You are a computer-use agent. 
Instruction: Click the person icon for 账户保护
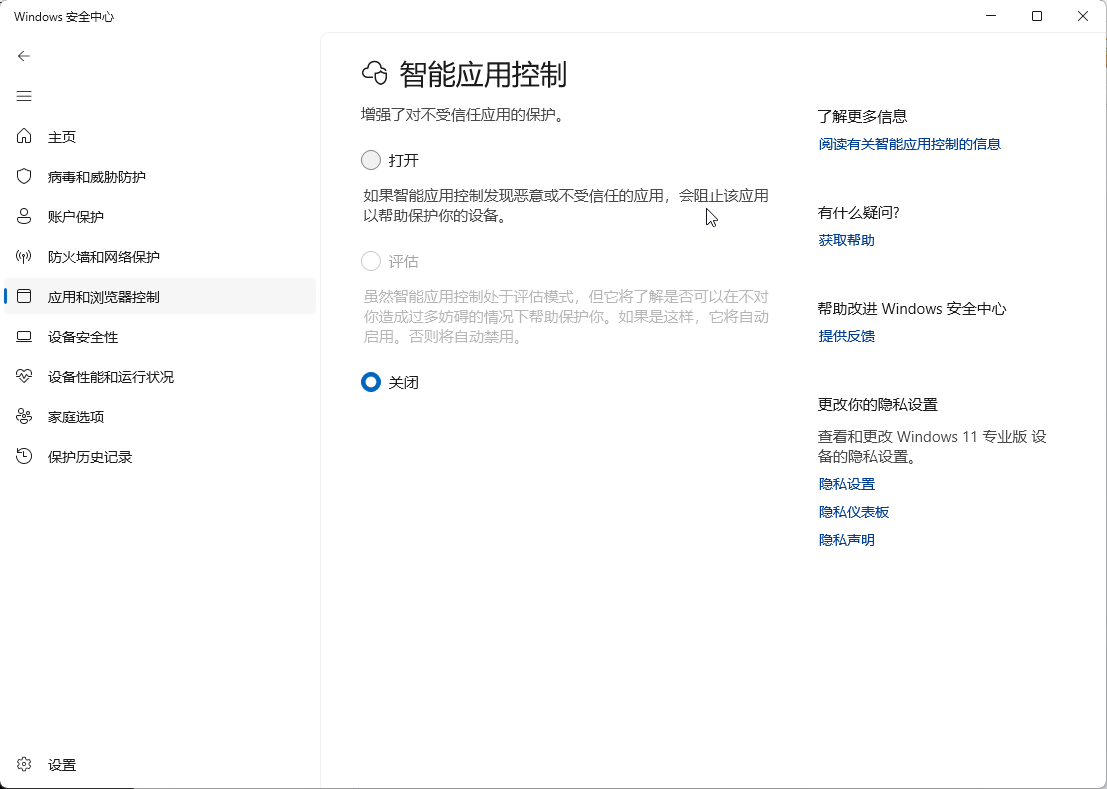pyautogui.click(x=24, y=217)
